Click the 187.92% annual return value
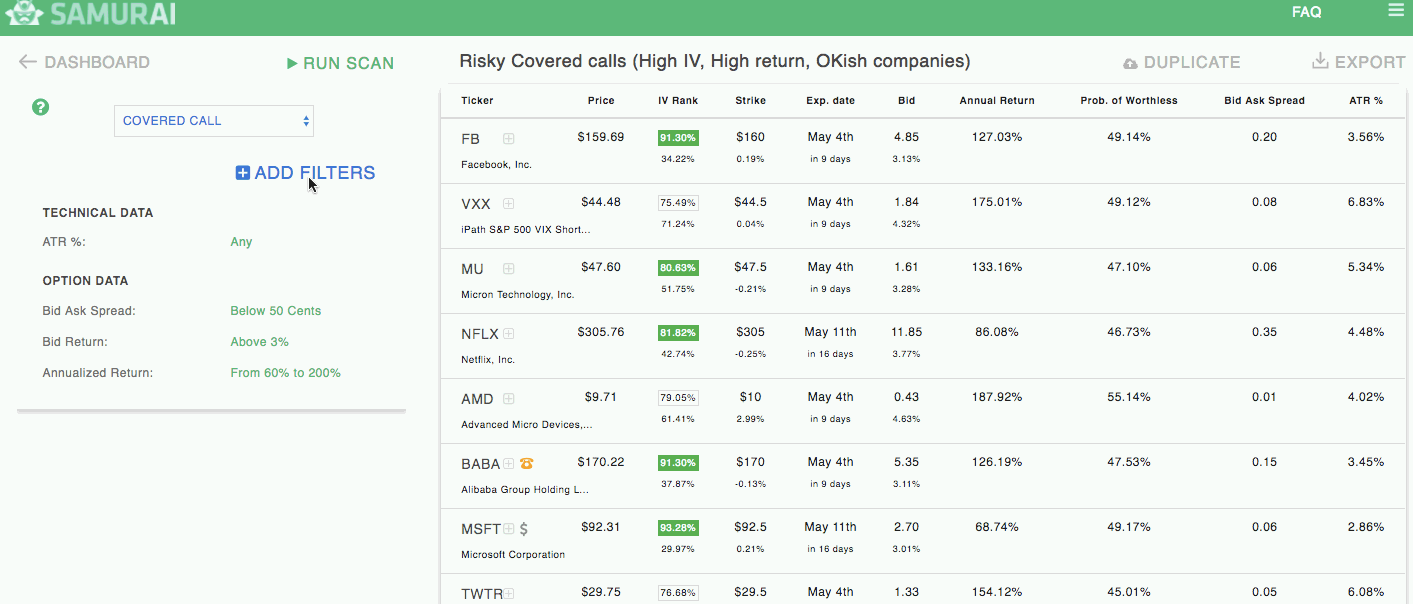The image size is (1413, 604). [997, 397]
